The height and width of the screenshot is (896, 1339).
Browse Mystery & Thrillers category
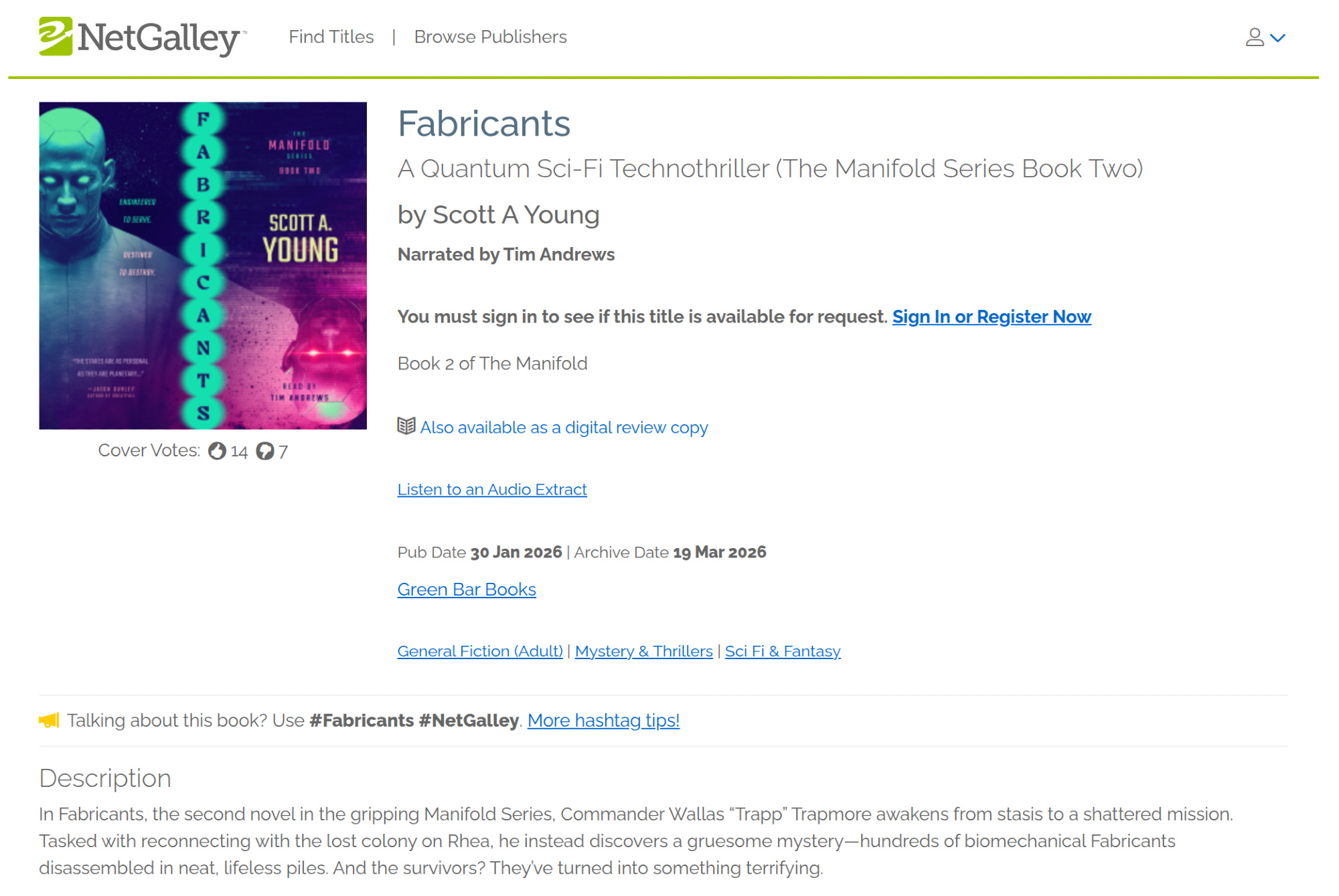[x=643, y=651]
